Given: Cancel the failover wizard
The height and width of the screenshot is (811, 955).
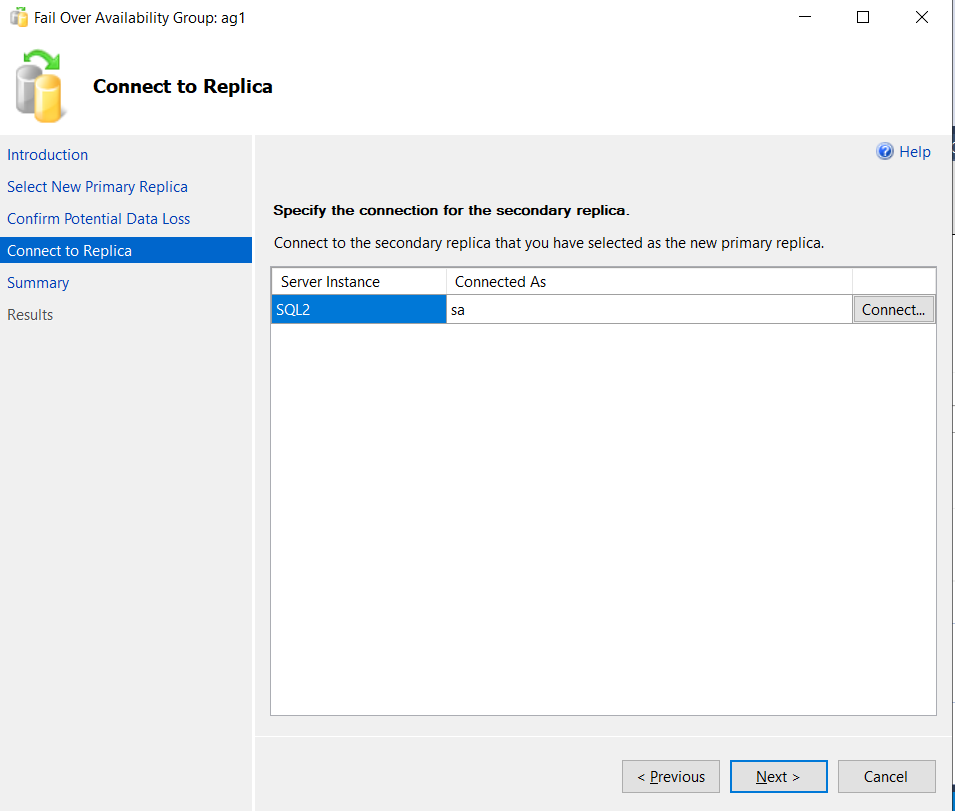Looking at the screenshot, I should click(886, 776).
